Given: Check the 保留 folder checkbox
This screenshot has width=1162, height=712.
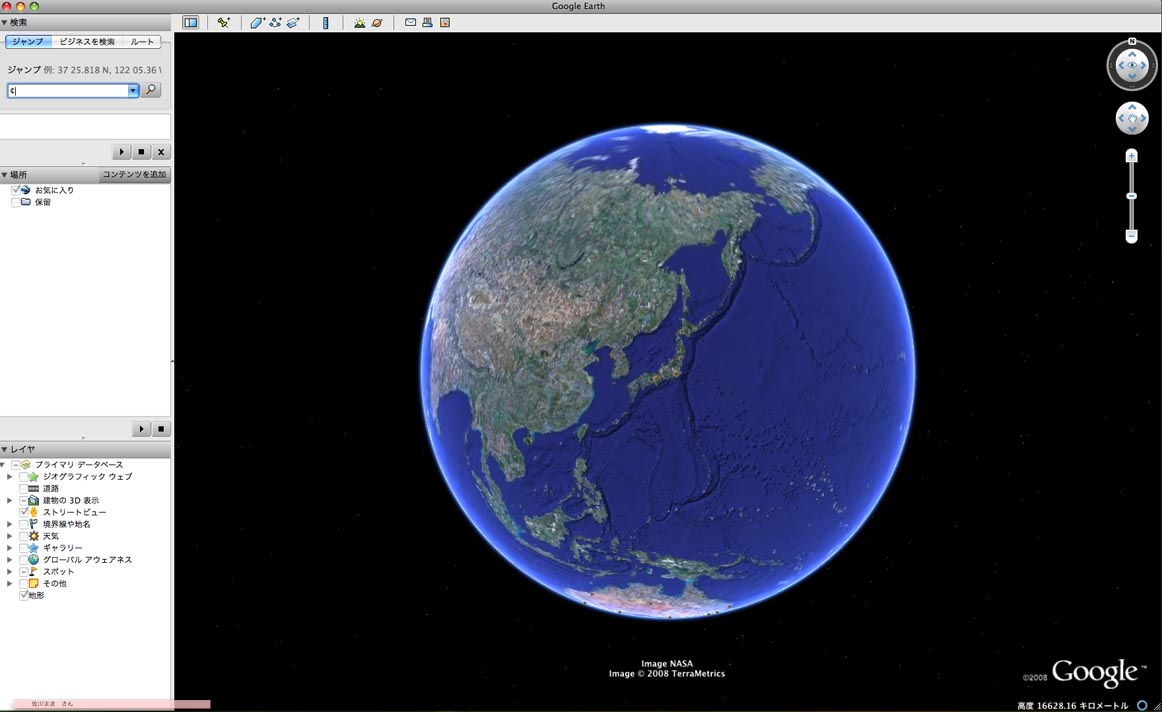Looking at the screenshot, I should click(x=16, y=202).
